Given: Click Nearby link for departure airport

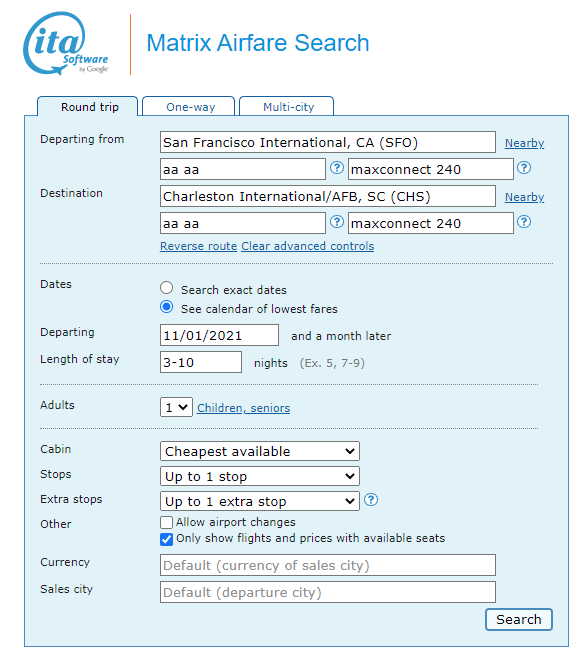Looking at the screenshot, I should 525,143.
